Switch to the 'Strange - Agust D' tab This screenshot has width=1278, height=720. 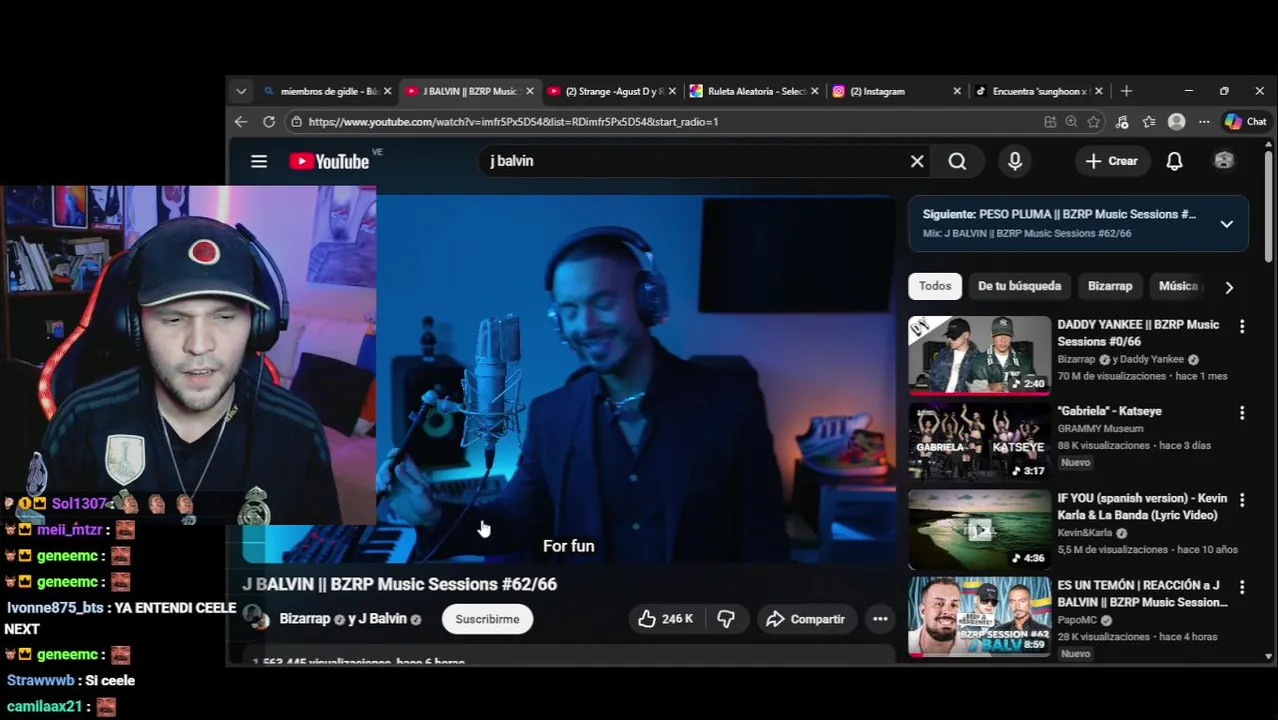[x=610, y=91]
